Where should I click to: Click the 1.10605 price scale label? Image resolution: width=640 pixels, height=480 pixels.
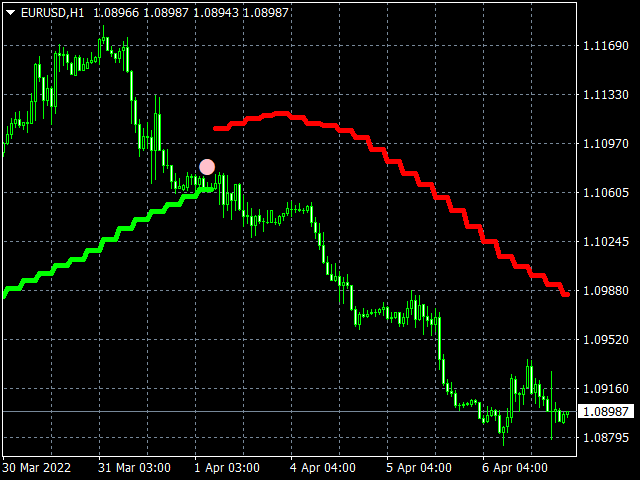[x=606, y=192]
